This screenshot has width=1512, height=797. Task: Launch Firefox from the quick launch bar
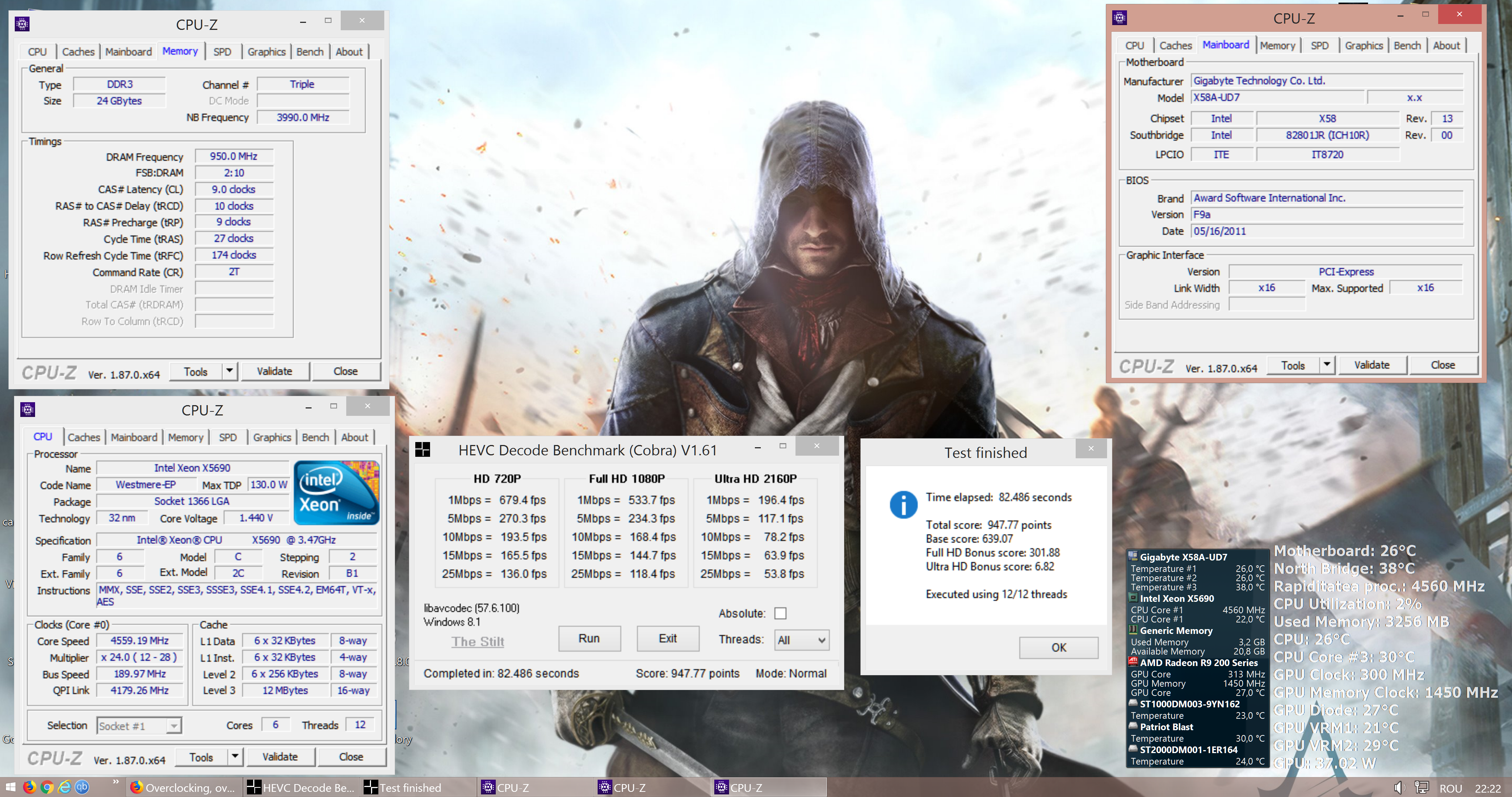tap(30, 787)
